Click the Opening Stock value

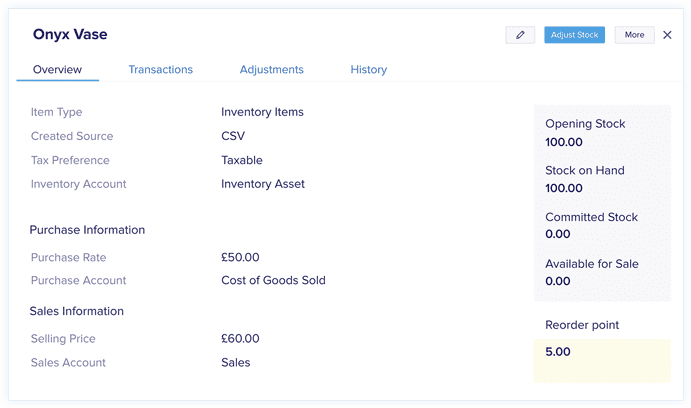(x=564, y=142)
